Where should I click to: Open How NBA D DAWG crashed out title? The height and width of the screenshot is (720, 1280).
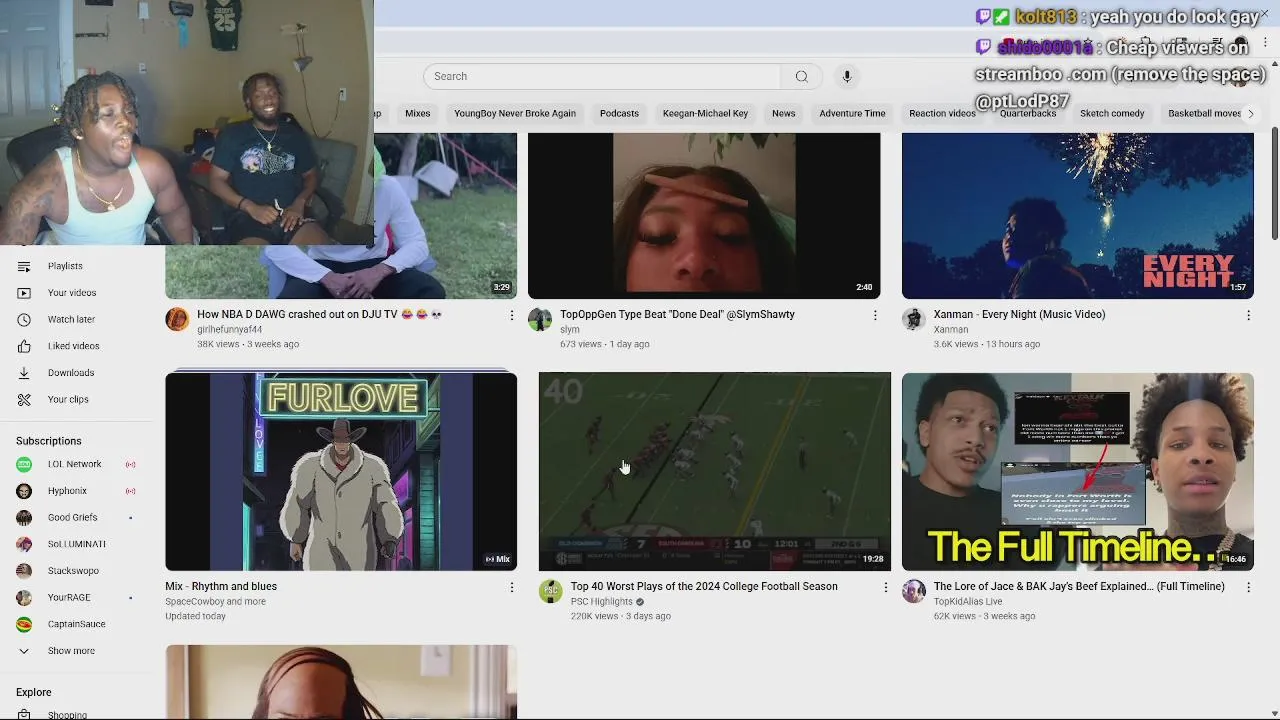320,315
